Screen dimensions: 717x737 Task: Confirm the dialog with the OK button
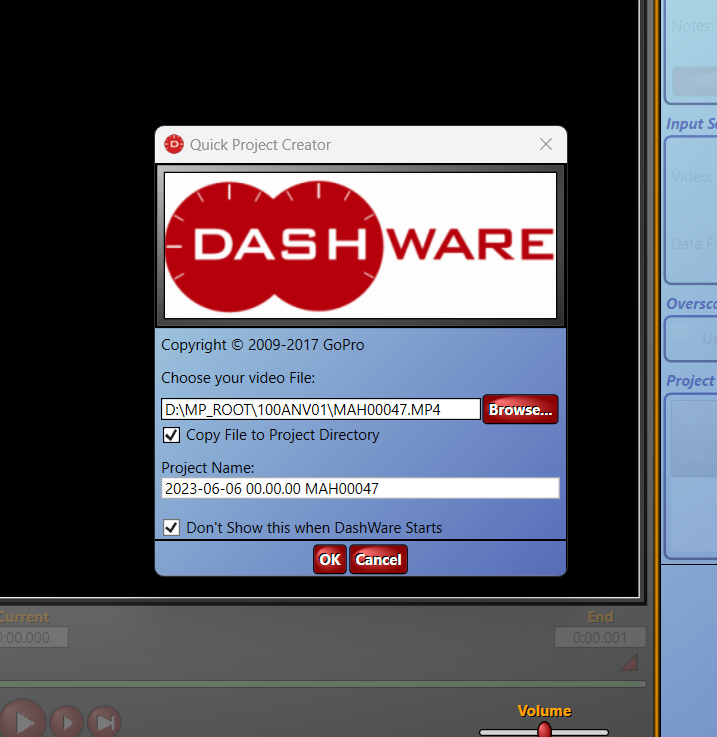point(330,559)
